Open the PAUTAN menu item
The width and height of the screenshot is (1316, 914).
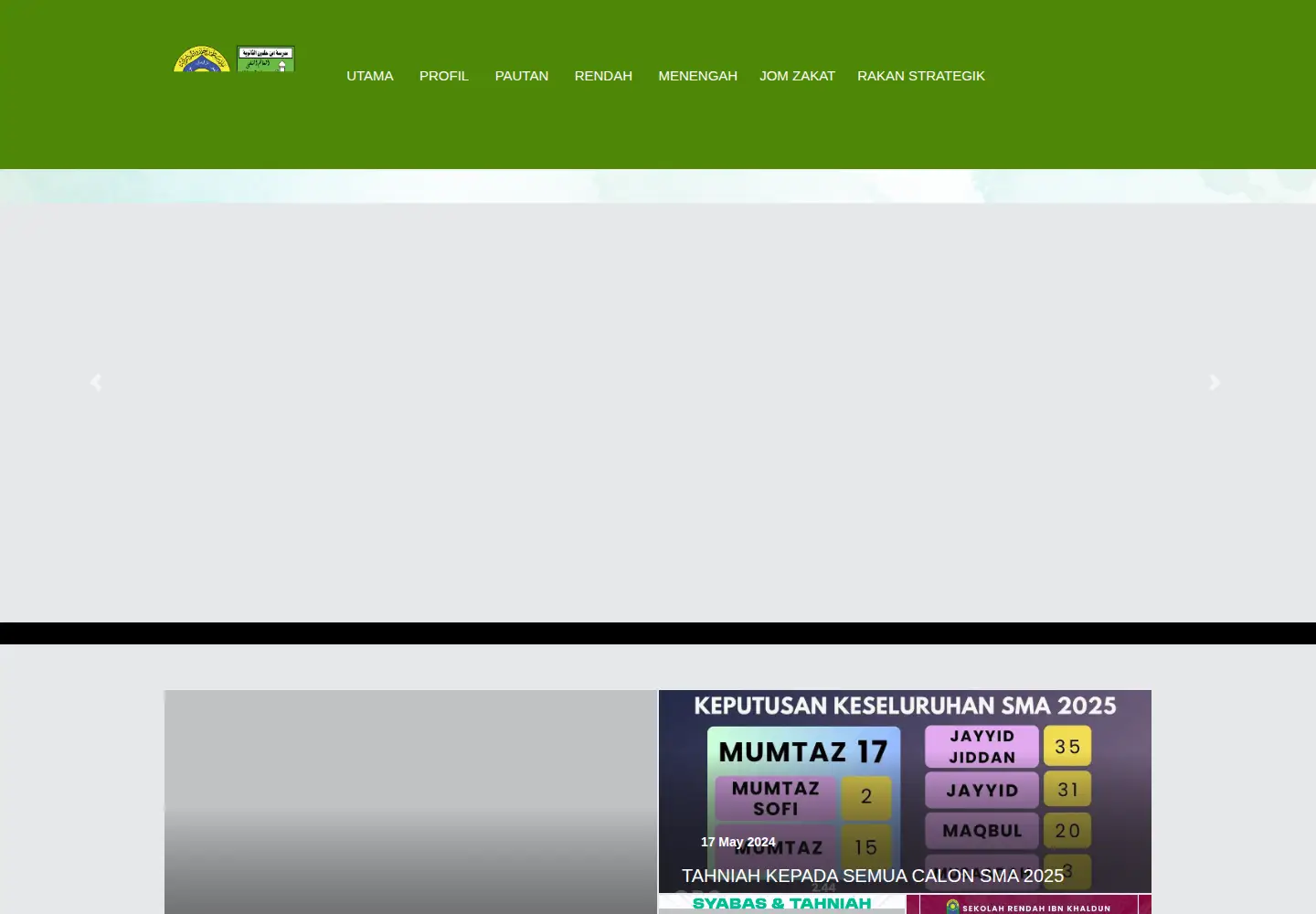click(522, 76)
